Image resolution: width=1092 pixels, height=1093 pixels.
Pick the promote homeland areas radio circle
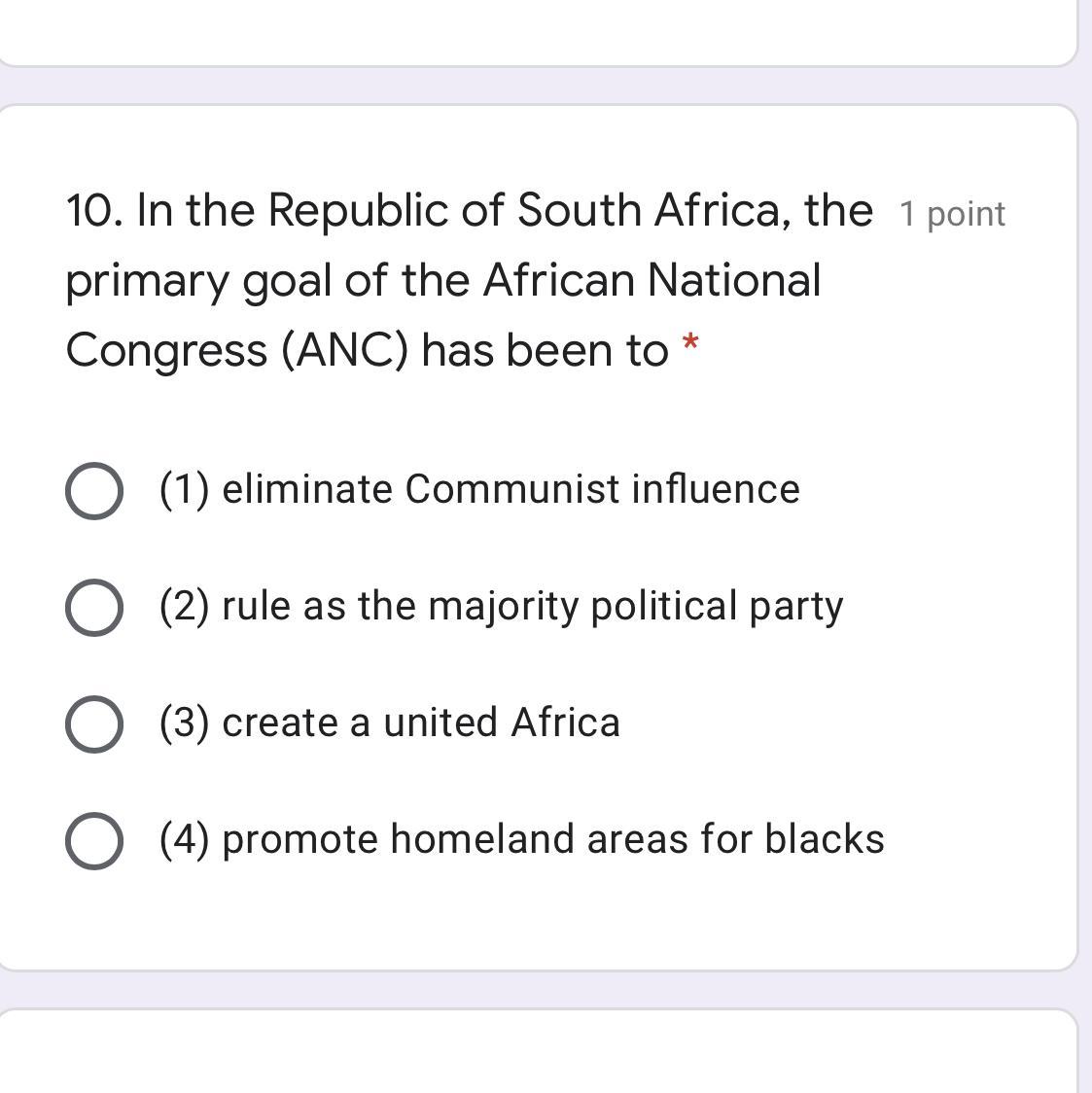coord(93,841)
